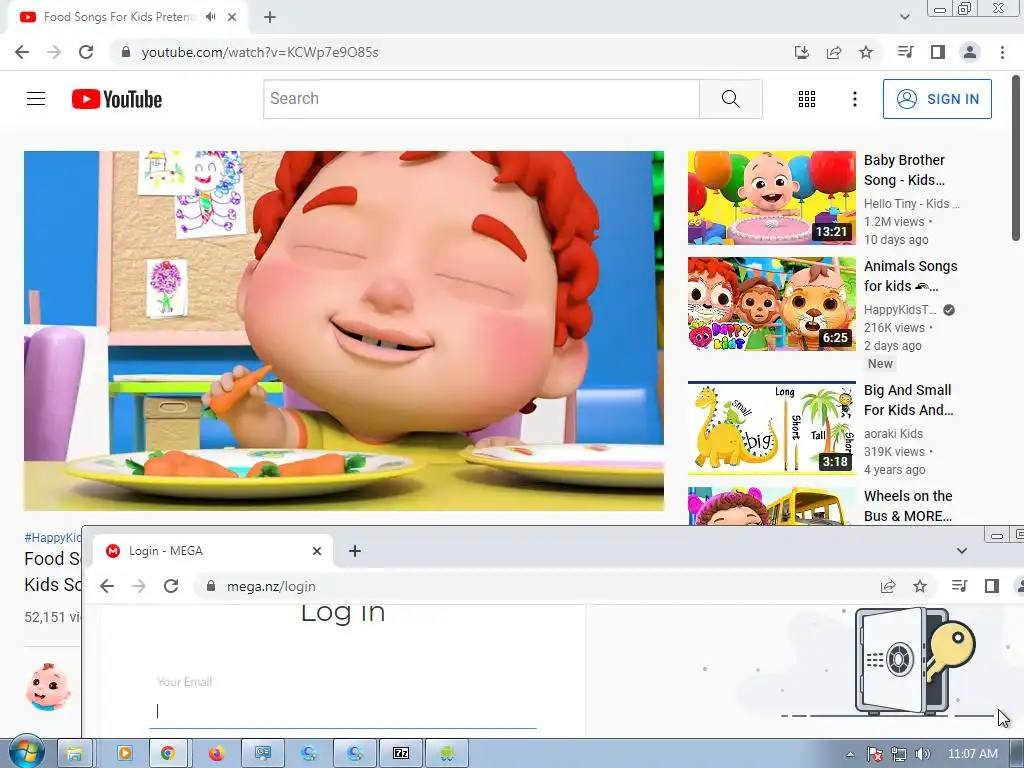Screen dimensions: 1024x768
Task: Click the SIGN IN button on YouTube
Action: 937,99
